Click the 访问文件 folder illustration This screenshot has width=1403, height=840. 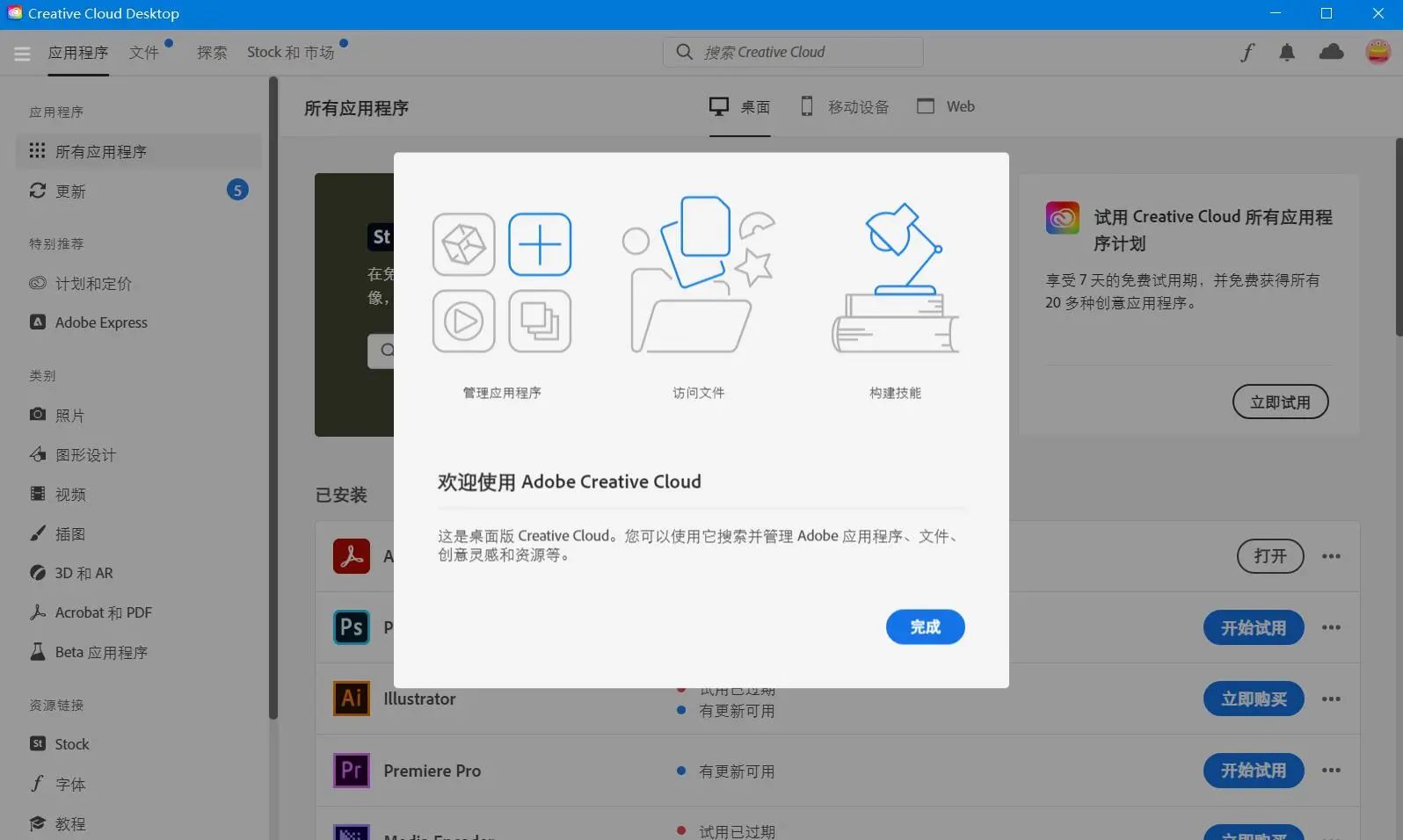[699, 274]
